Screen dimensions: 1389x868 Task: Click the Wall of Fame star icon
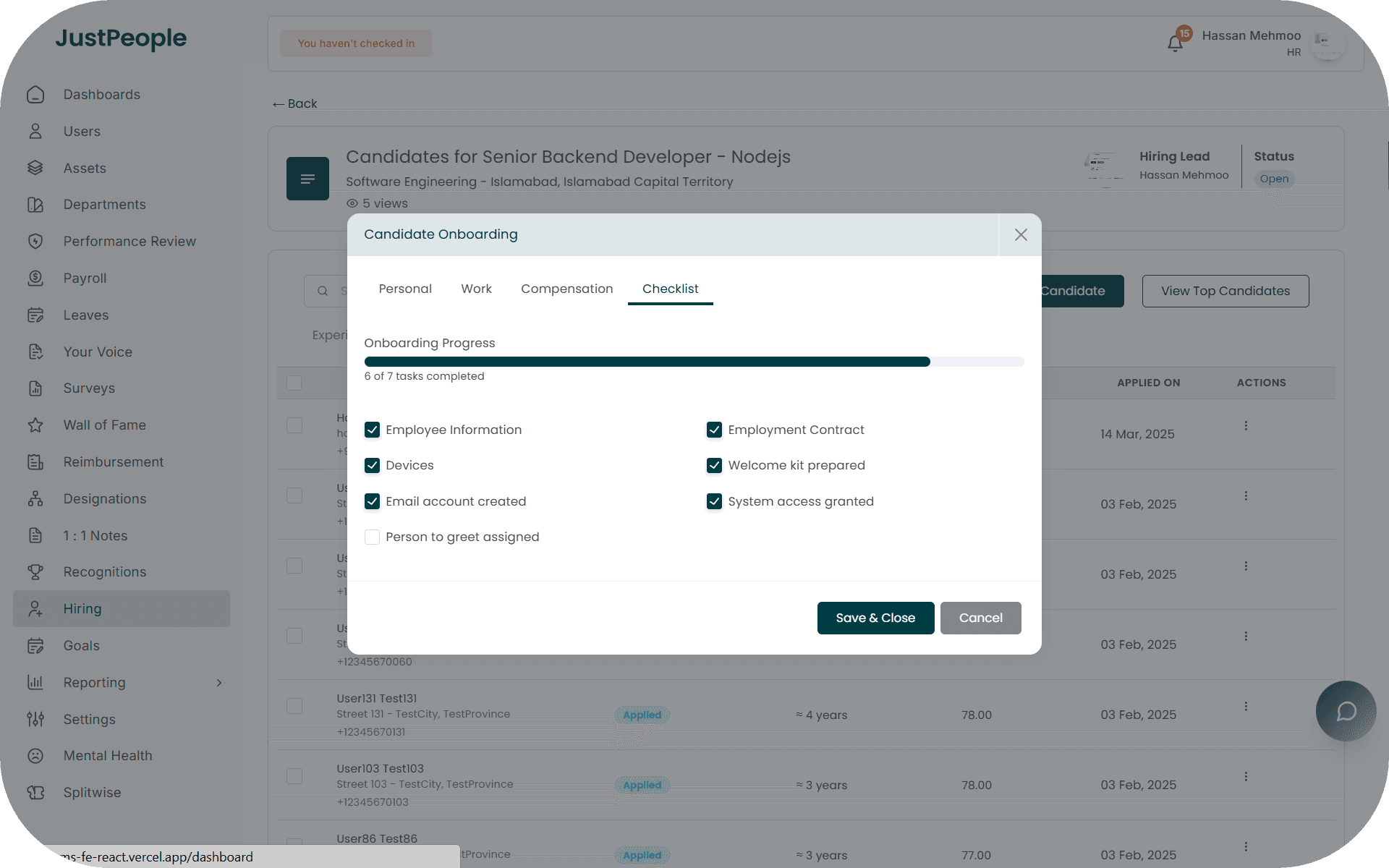(x=35, y=425)
